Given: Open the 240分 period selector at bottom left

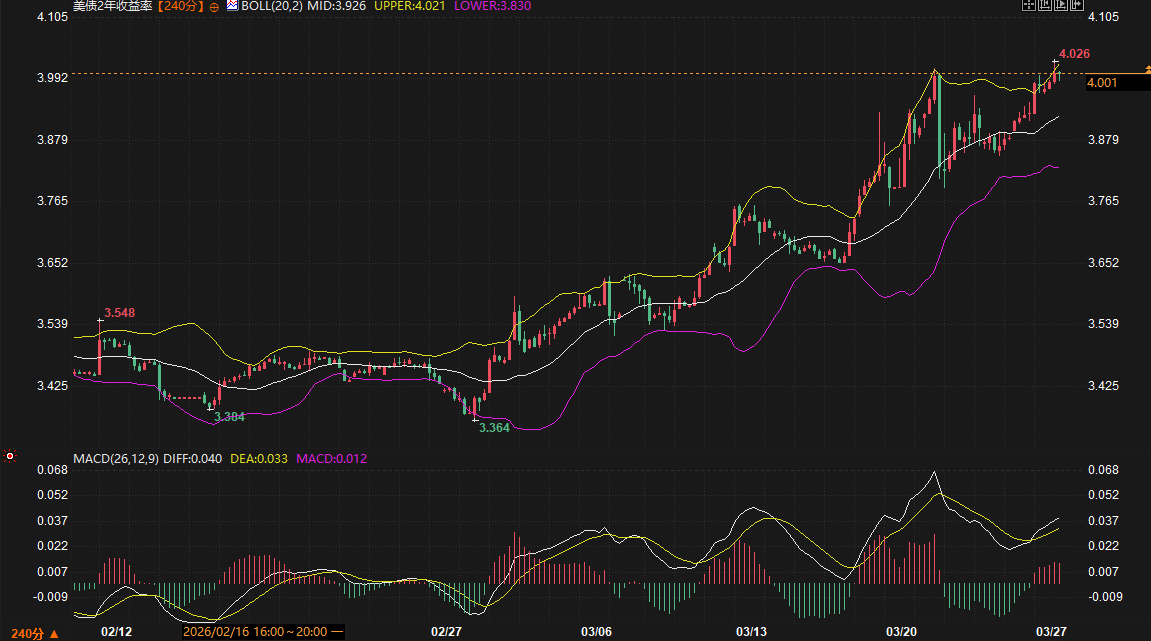Looking at the screenshot, I should [34, 633].
